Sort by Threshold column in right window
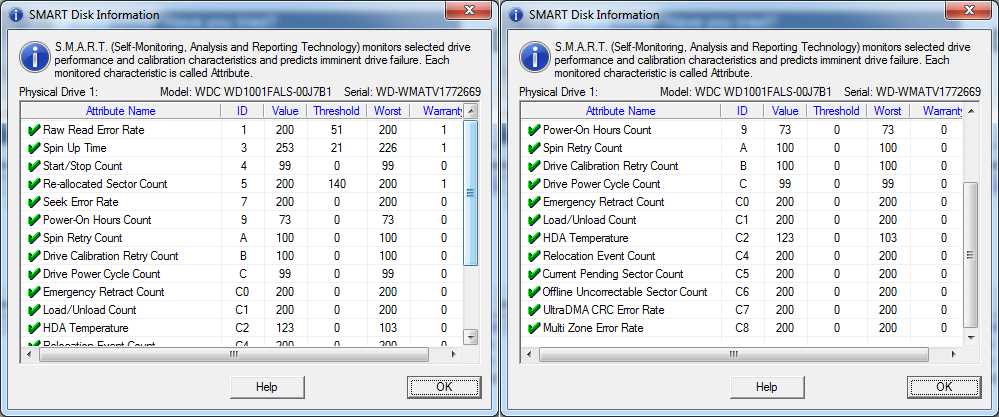 click(x=837, y=111)
